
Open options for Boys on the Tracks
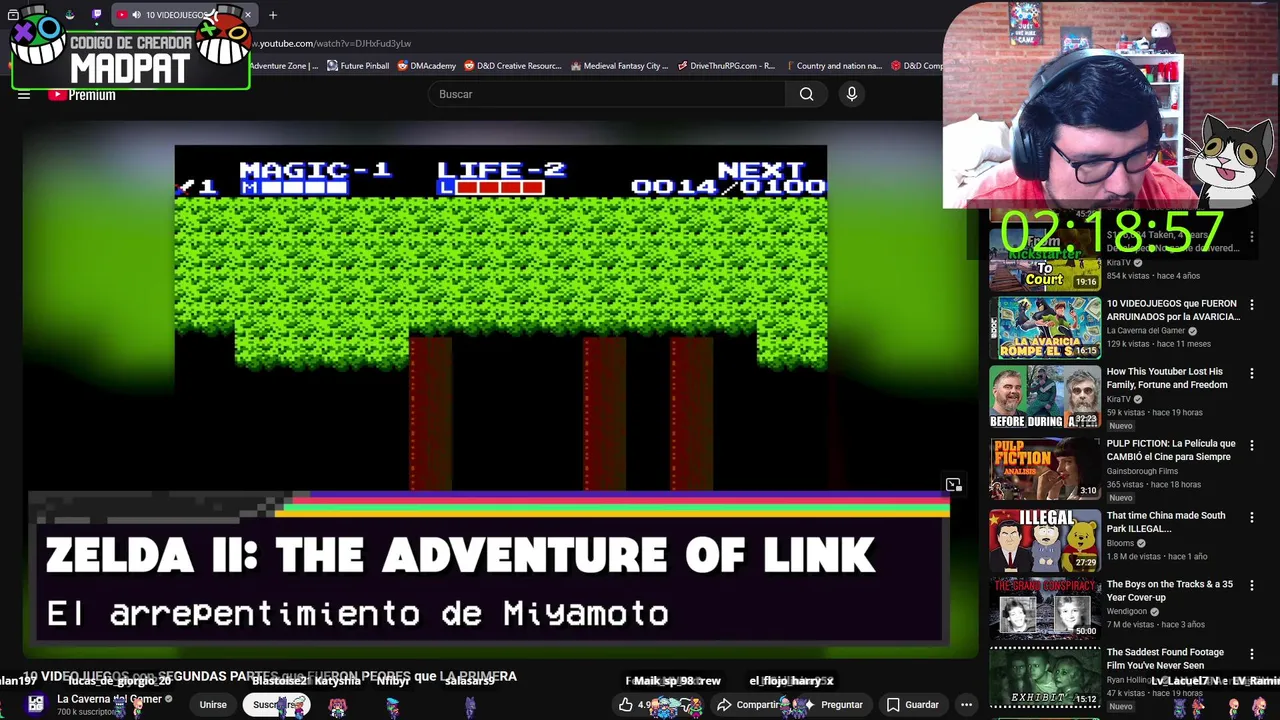pos(1251,586)
